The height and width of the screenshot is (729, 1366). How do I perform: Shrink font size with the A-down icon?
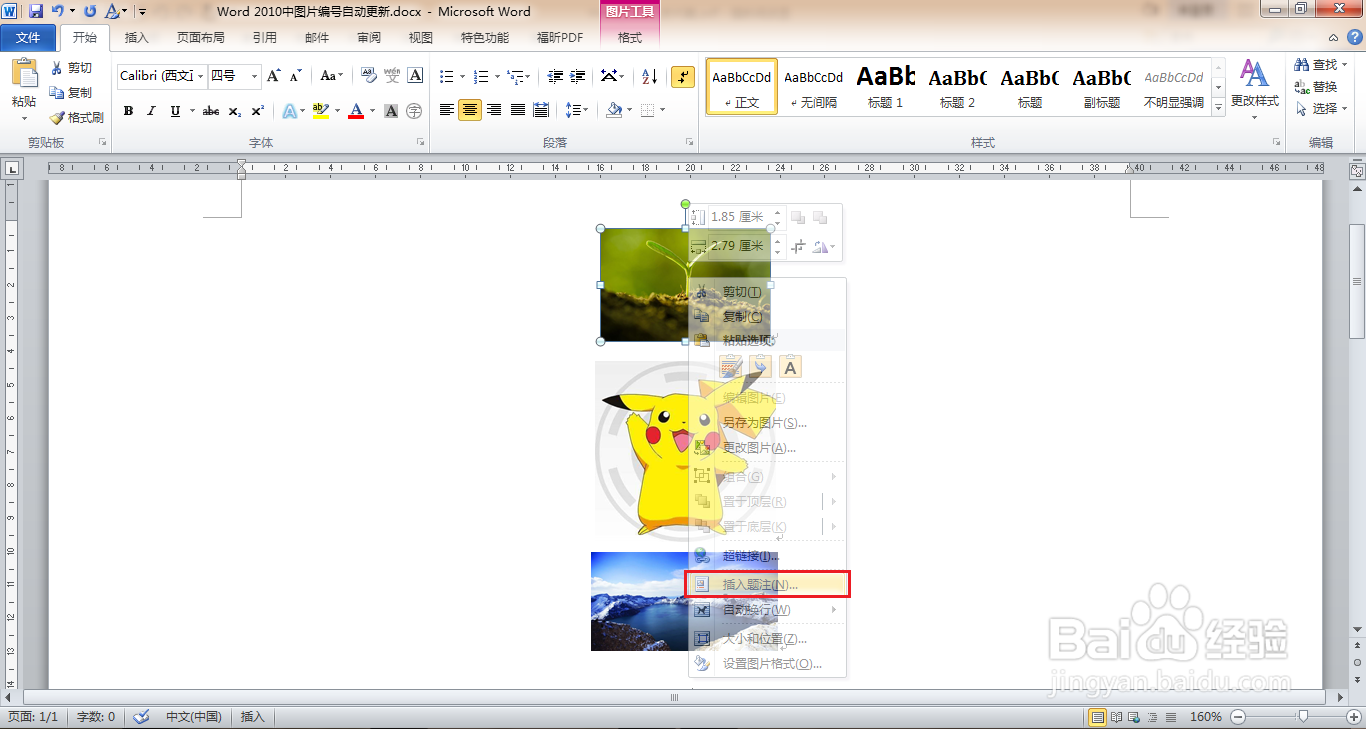[x=296, y=76]
